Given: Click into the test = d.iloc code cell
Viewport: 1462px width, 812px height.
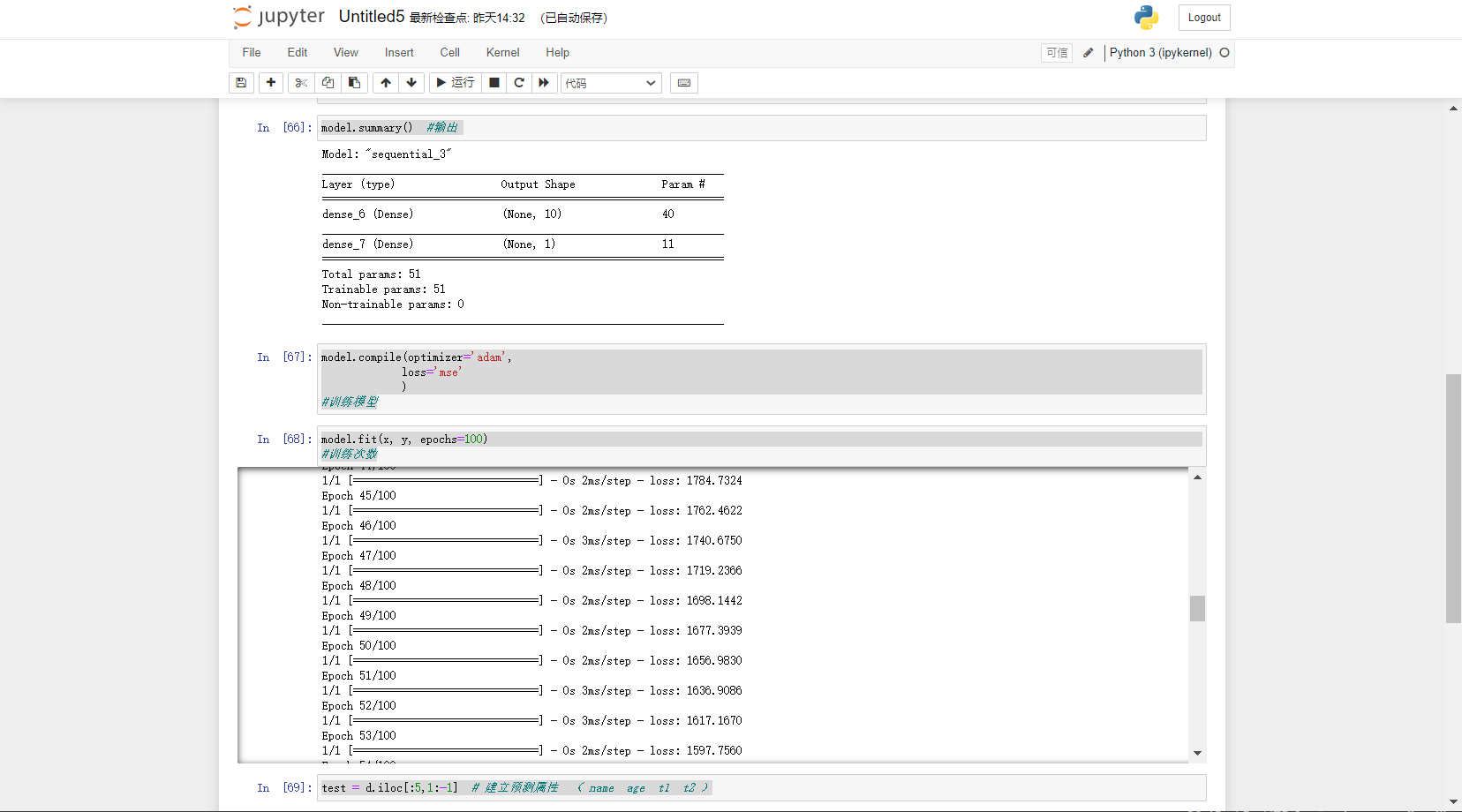Looking at the screenshot, I should tap(762, 788).
